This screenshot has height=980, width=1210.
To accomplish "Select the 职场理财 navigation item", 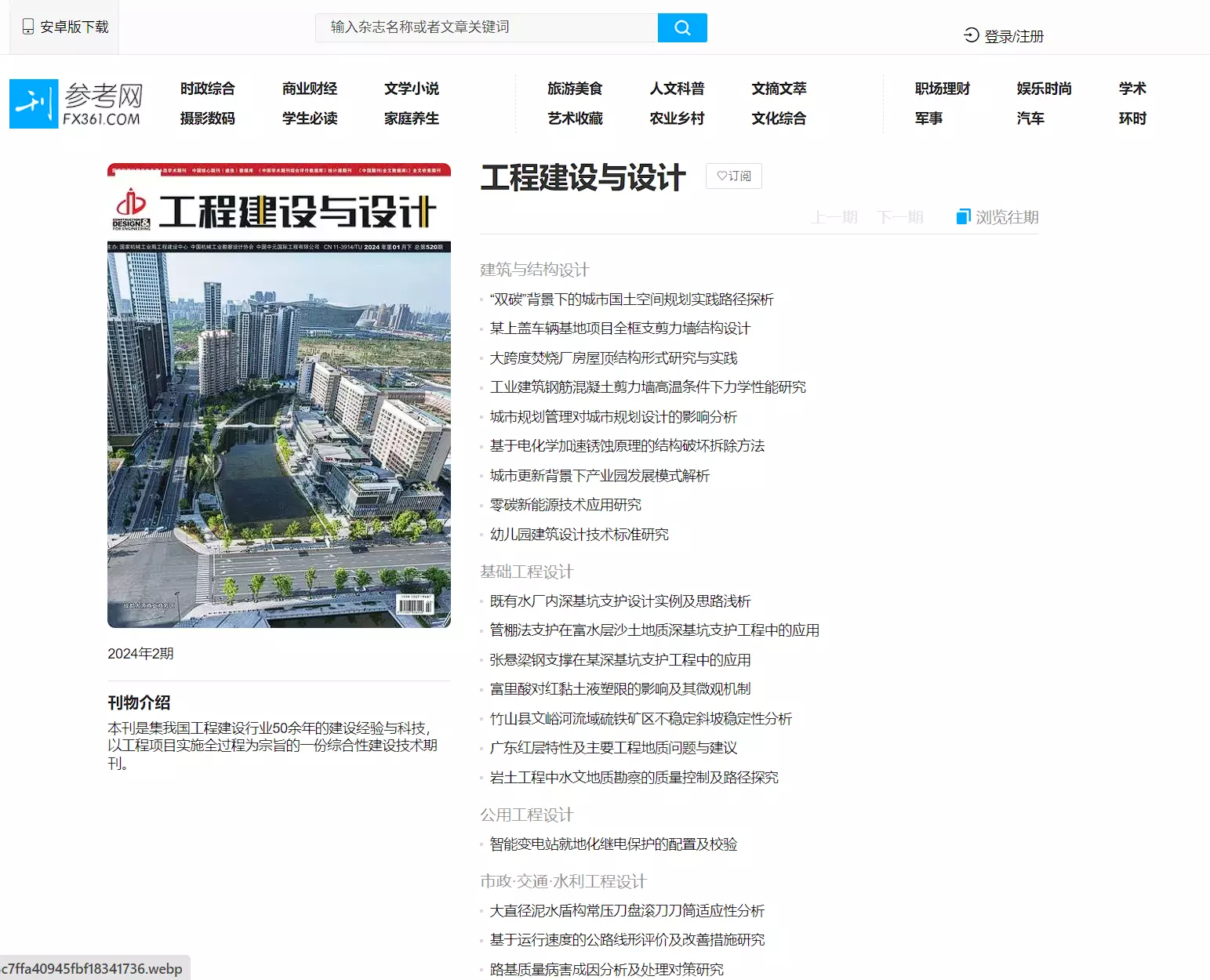I will 942,89.
